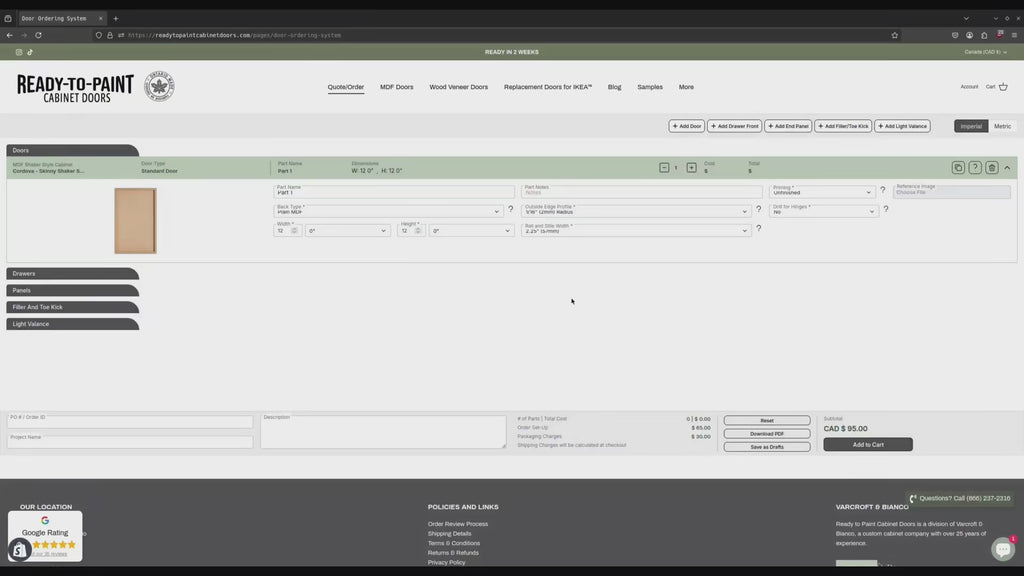
Task: Open the Priming dropdown
Action: pyautogui.click(x=822, y=191)
